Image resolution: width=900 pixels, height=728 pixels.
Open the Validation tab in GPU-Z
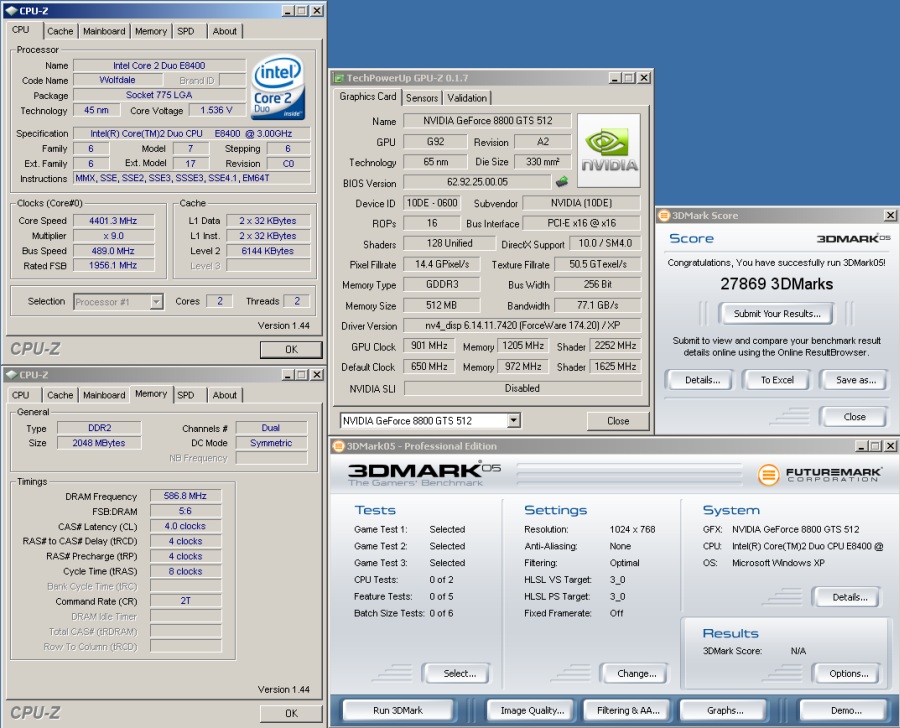point(467,98)
